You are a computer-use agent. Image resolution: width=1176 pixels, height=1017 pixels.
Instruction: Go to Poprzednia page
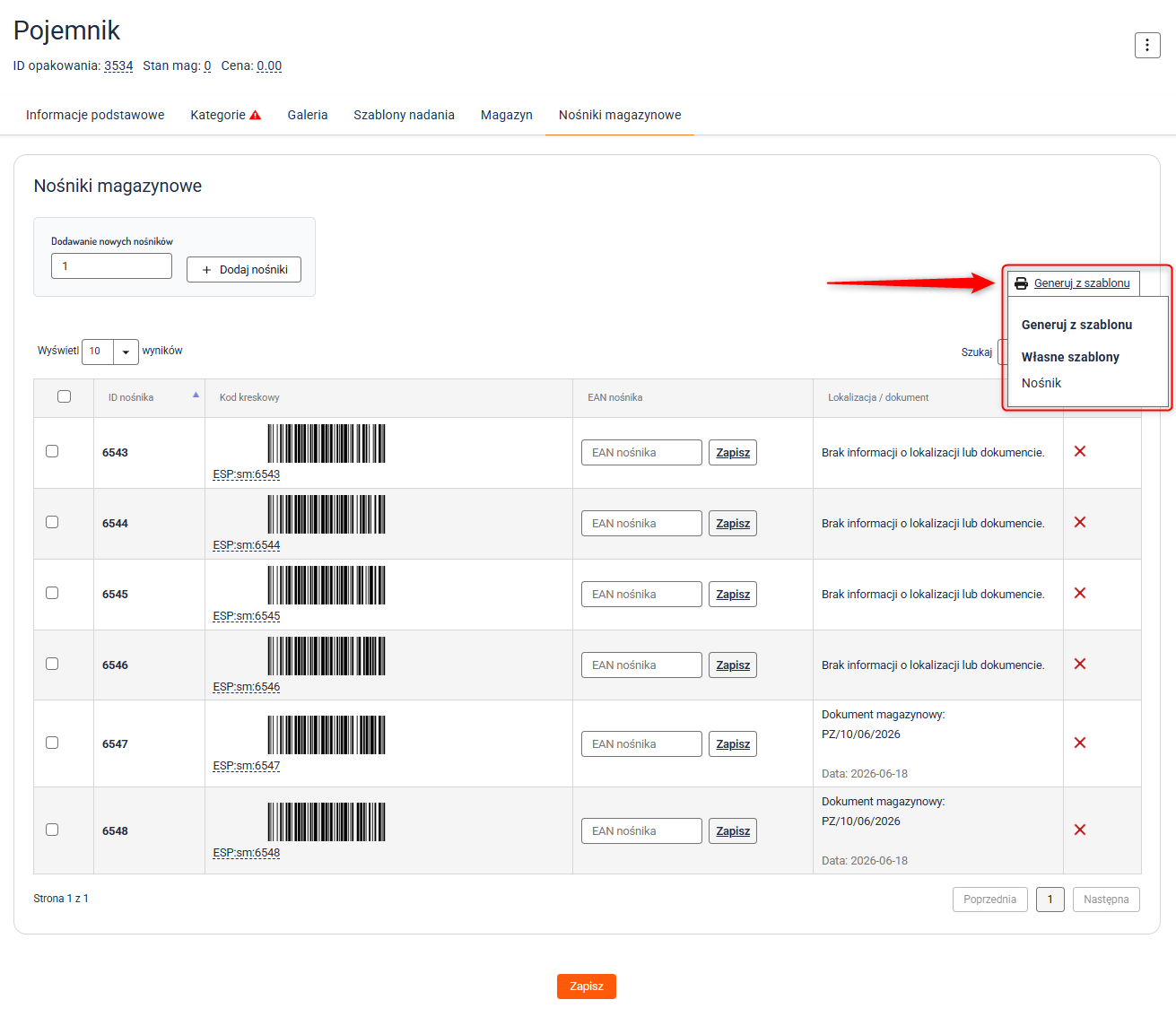coord(990,900)
